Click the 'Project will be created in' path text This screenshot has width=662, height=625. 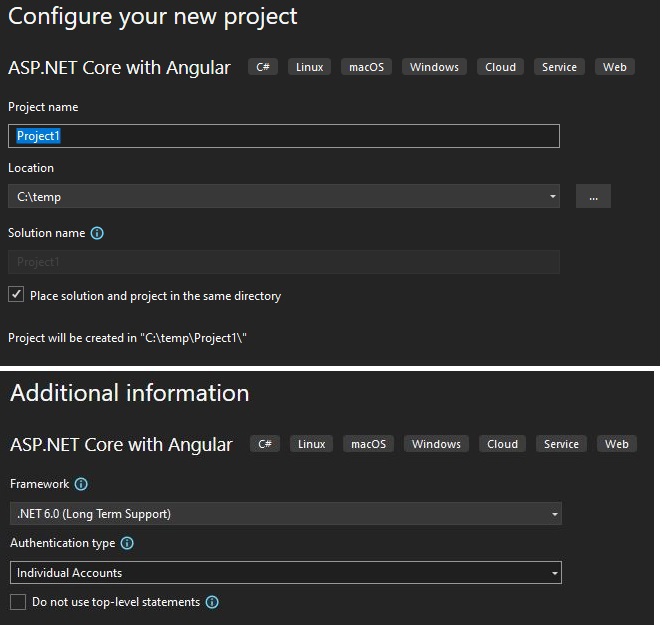click(x=128, y=338)
